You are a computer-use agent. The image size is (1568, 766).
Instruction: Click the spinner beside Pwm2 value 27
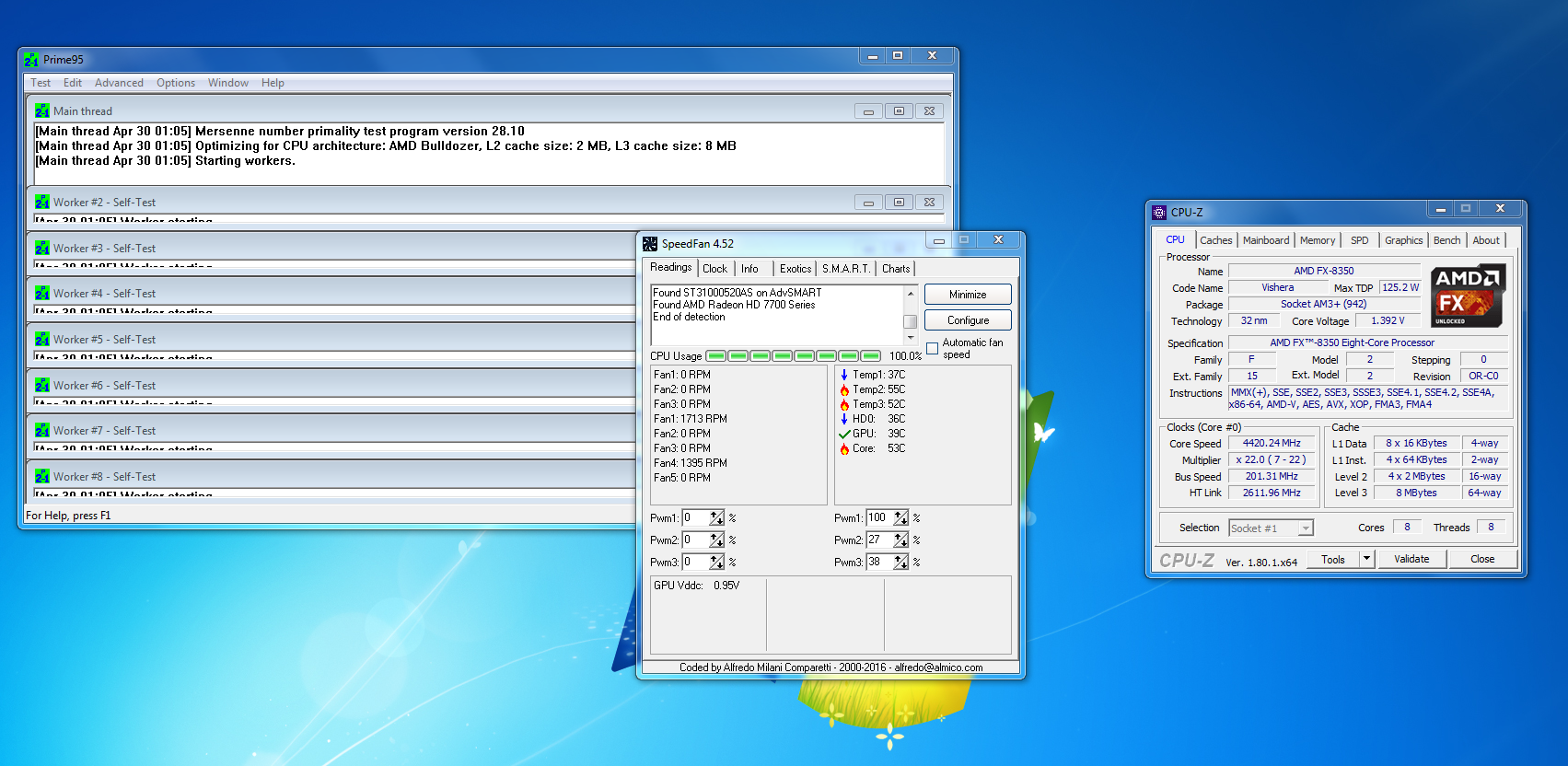tap(900, 540)
